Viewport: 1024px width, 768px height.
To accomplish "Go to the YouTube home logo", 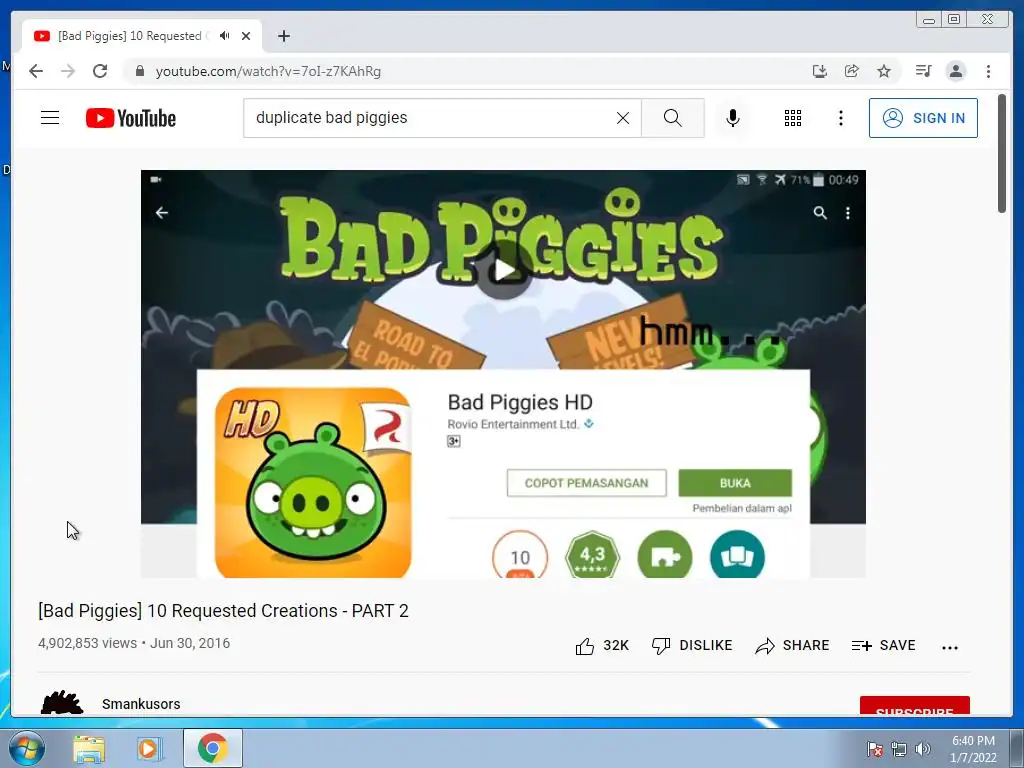I will point(131,118).
